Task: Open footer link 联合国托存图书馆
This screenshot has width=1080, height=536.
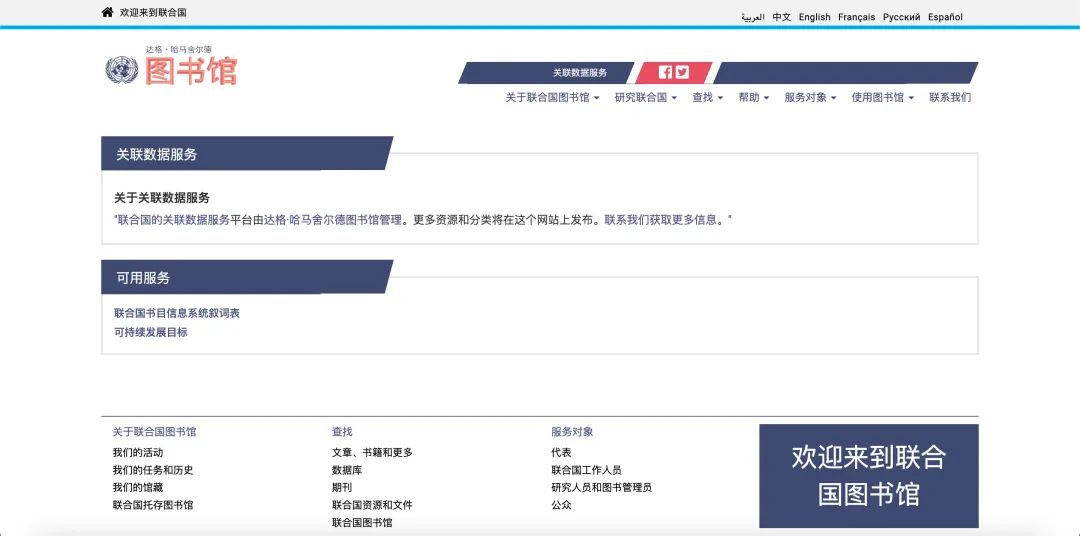Action: 153,505
